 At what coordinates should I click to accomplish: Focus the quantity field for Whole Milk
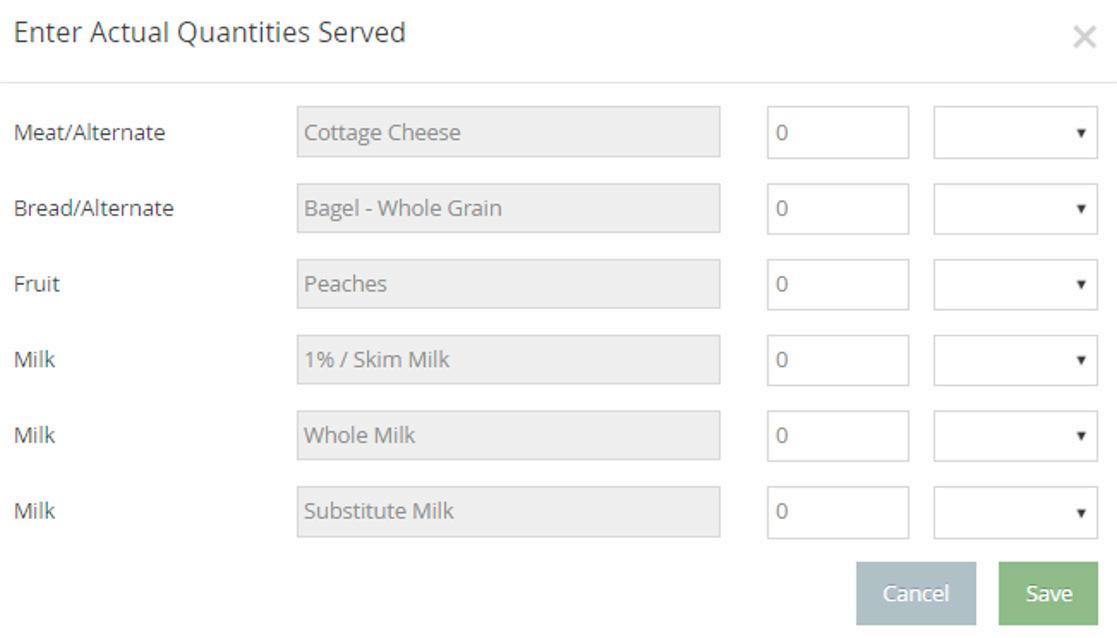[x=837, y=436]
